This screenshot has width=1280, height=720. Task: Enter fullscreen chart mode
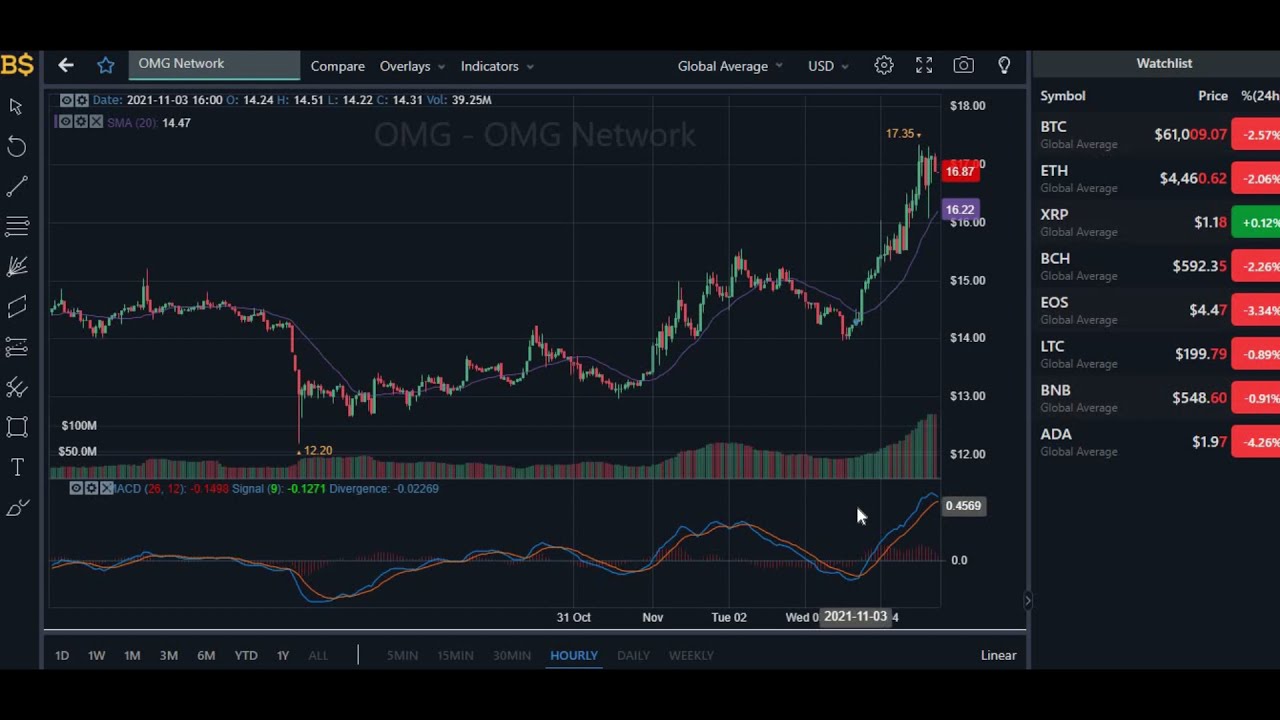tap(924, 65)
